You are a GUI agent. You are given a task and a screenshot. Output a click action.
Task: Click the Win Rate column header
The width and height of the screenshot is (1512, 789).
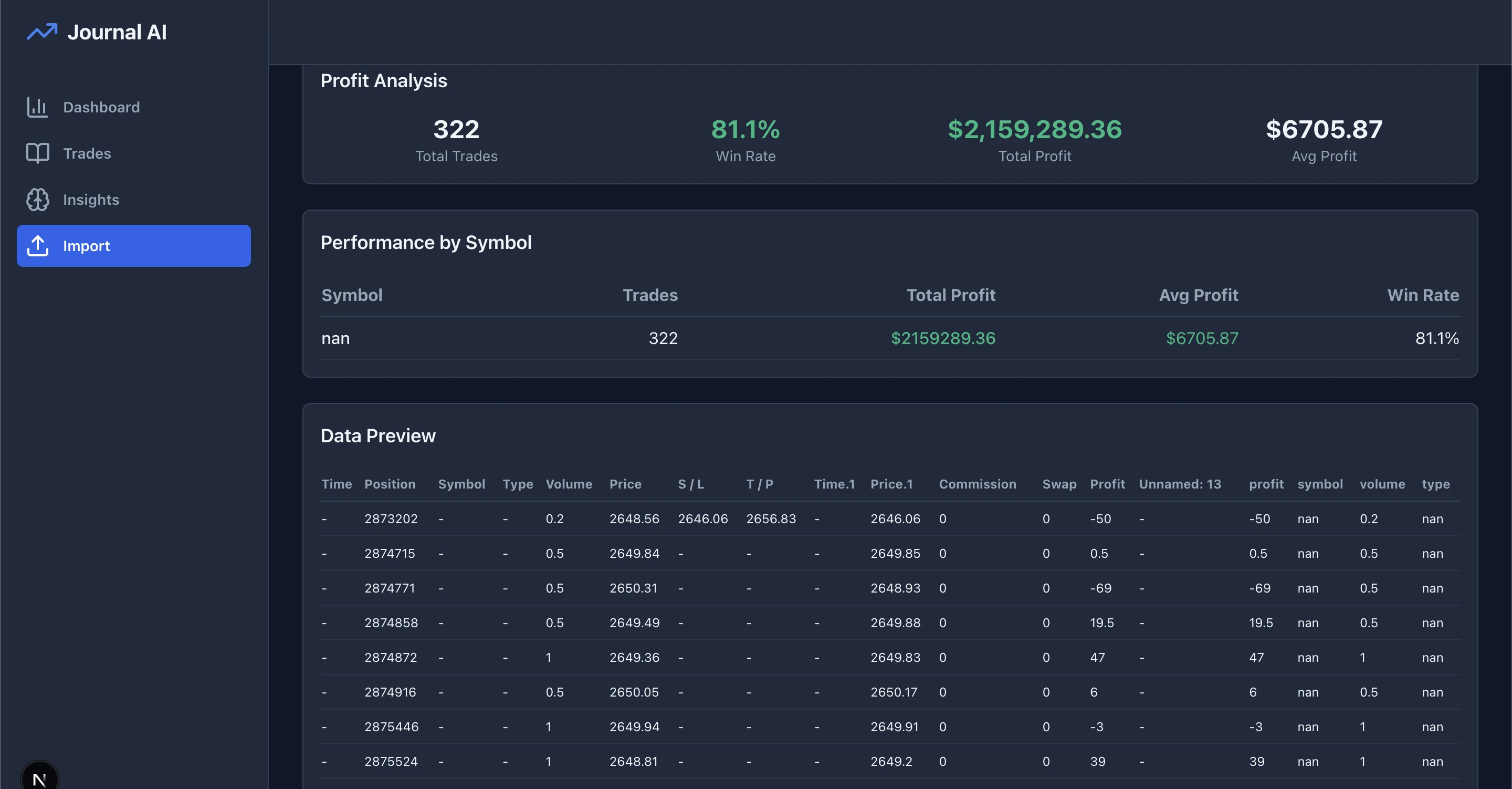[x=1422, y=295]
